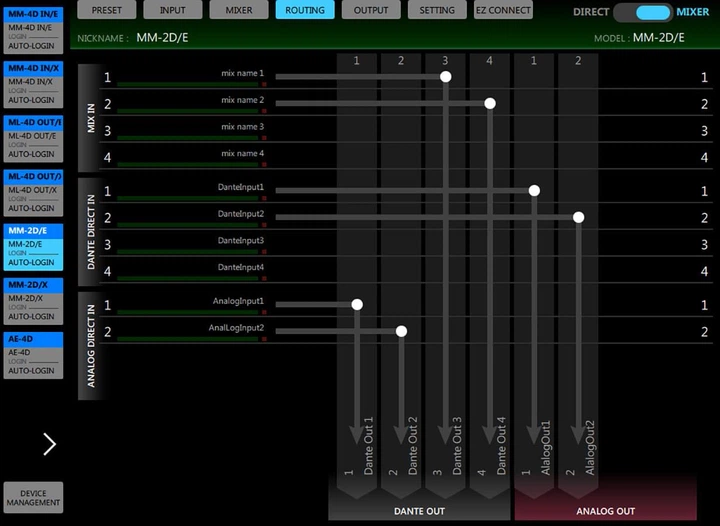Click the Dante Out 1 arrow label
Image resolution: width=720 pixels, height=526 pixels.
[368, 446]
